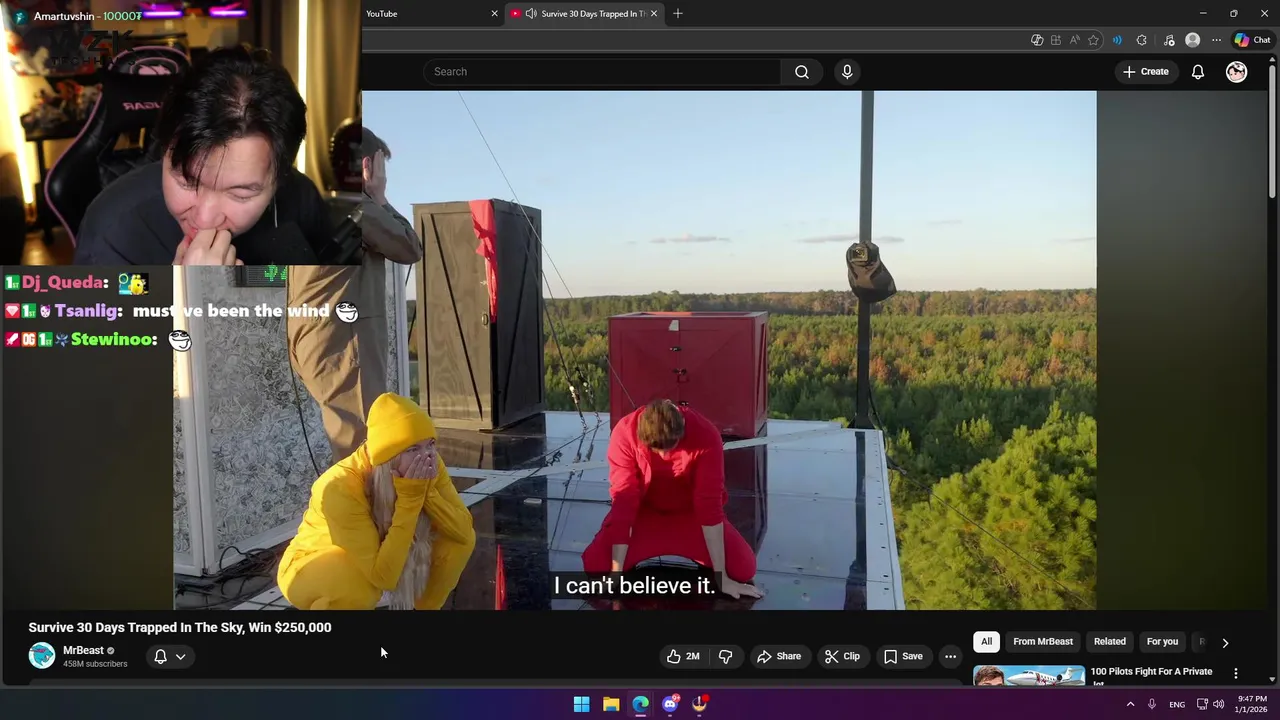Click inside the YouTube Search field
Image resolution: width=1280 pixels, height=720 pixels.
pos(602,72)
